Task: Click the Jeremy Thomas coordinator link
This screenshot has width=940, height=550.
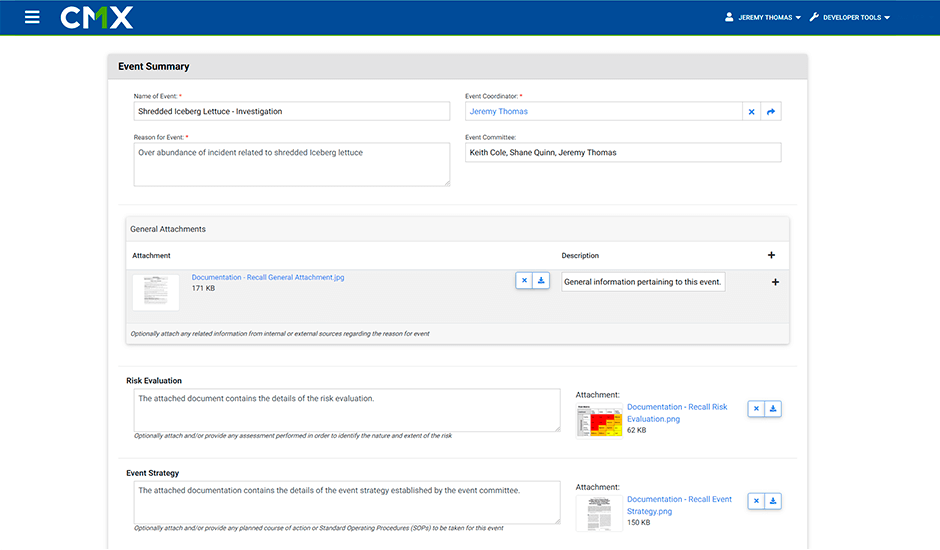Action: [499, 112]
